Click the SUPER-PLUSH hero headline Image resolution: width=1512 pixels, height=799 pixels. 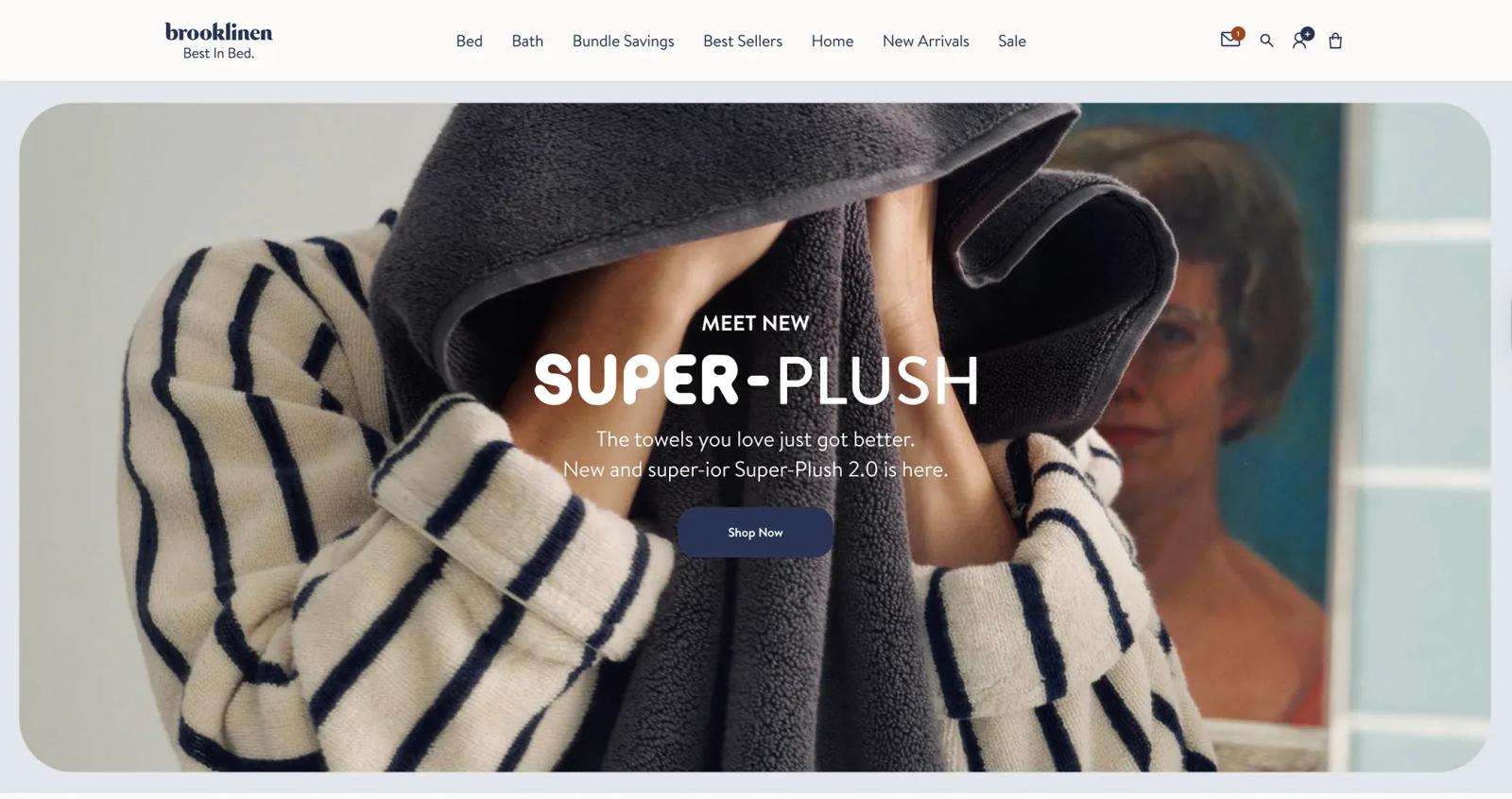pos(756,379)
